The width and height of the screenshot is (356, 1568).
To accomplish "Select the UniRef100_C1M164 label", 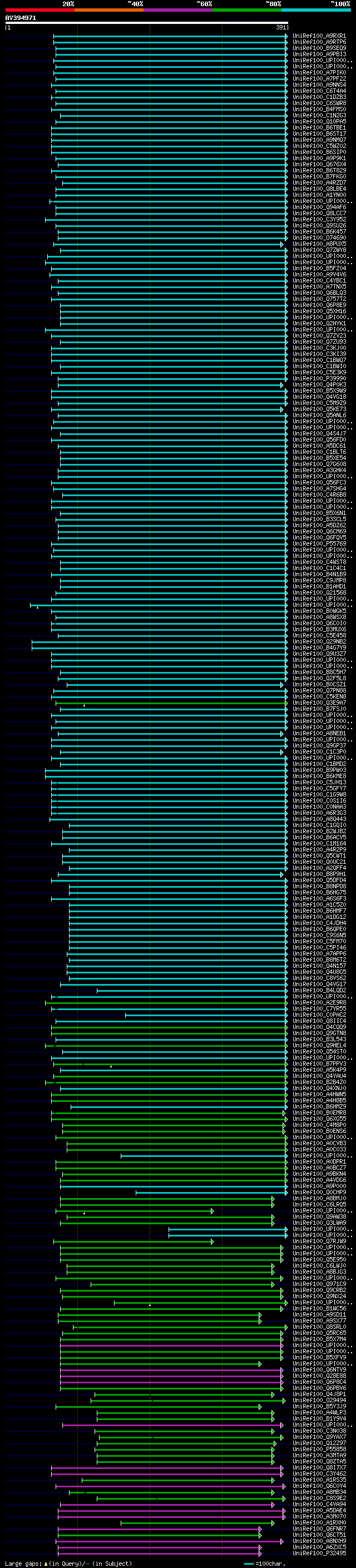I will click(x=319, y=844).
